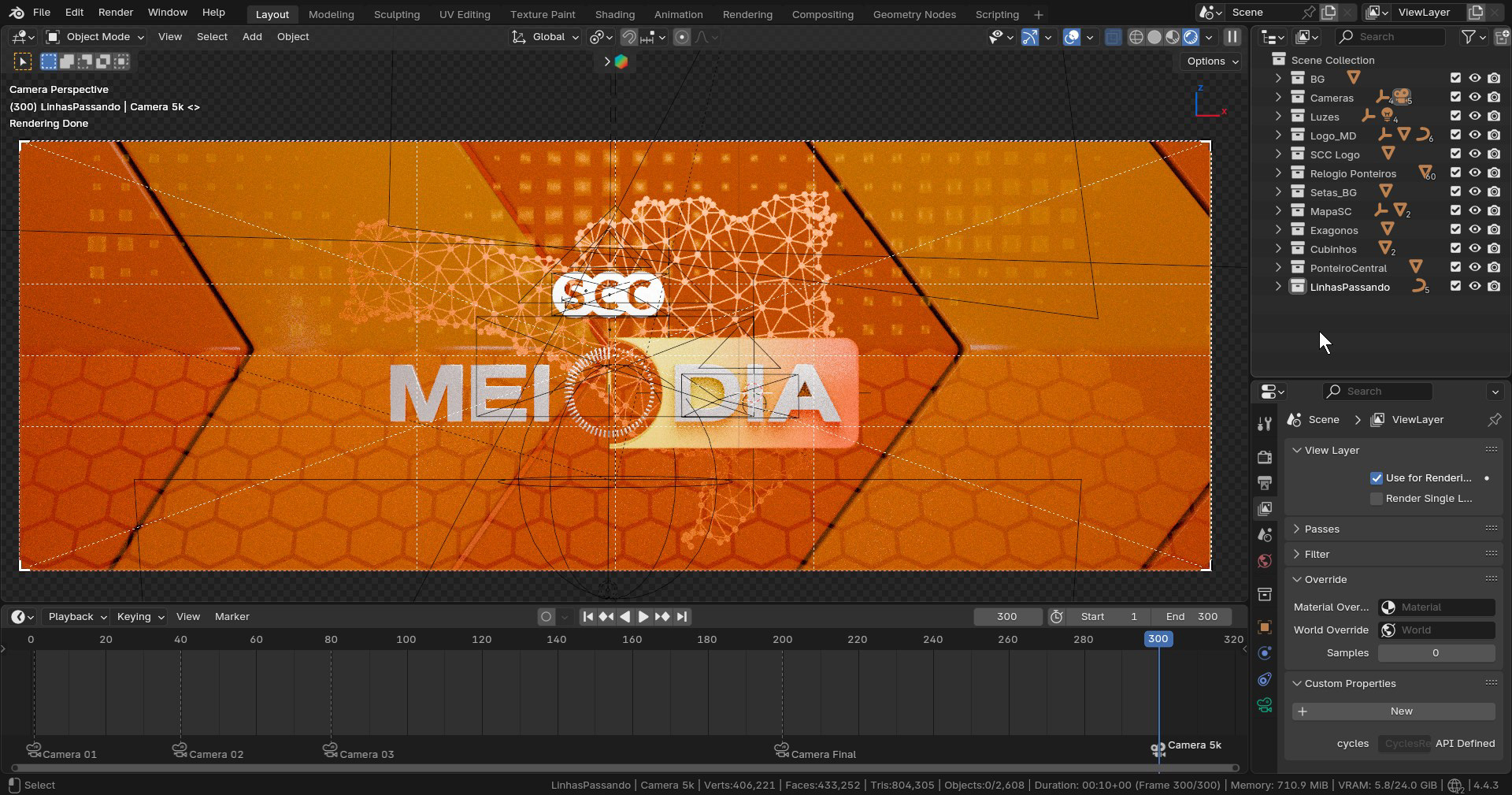Switch to Solid viewport shading
The width and height of the screenshot is (1512, 795).
(x=1154, y=37)
